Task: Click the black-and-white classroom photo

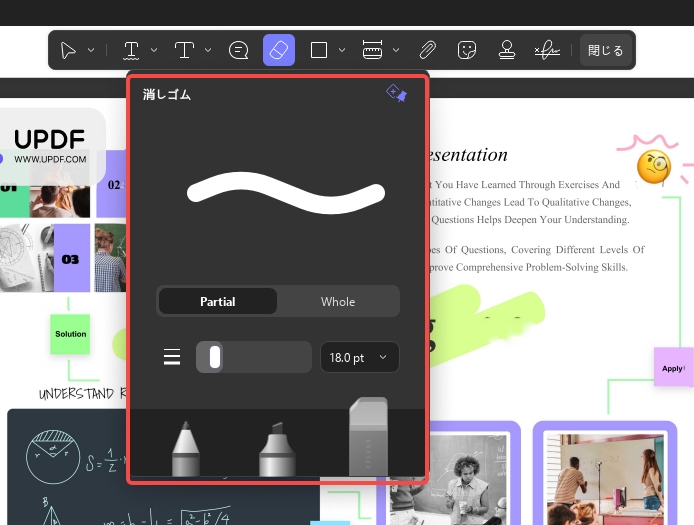Action: pos(448,480)
